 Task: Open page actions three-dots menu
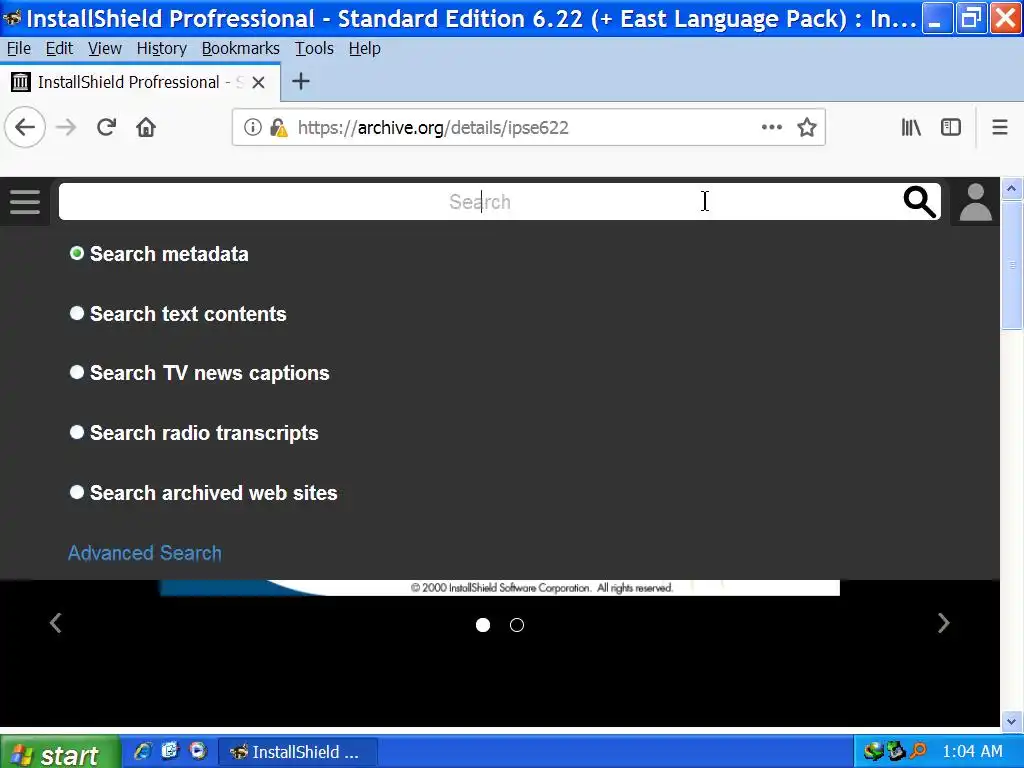tap(772, 127)
